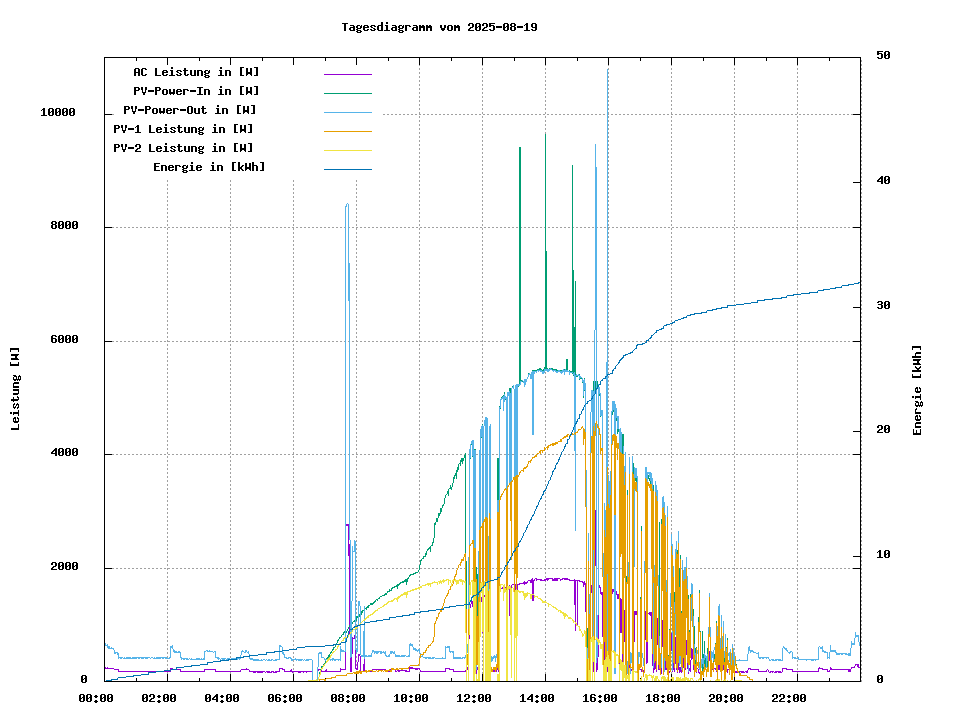The height and width of the screenshot is (720, 960).
Task: Click the right axis title Energie [kWh]
Action: click(917, 390)
